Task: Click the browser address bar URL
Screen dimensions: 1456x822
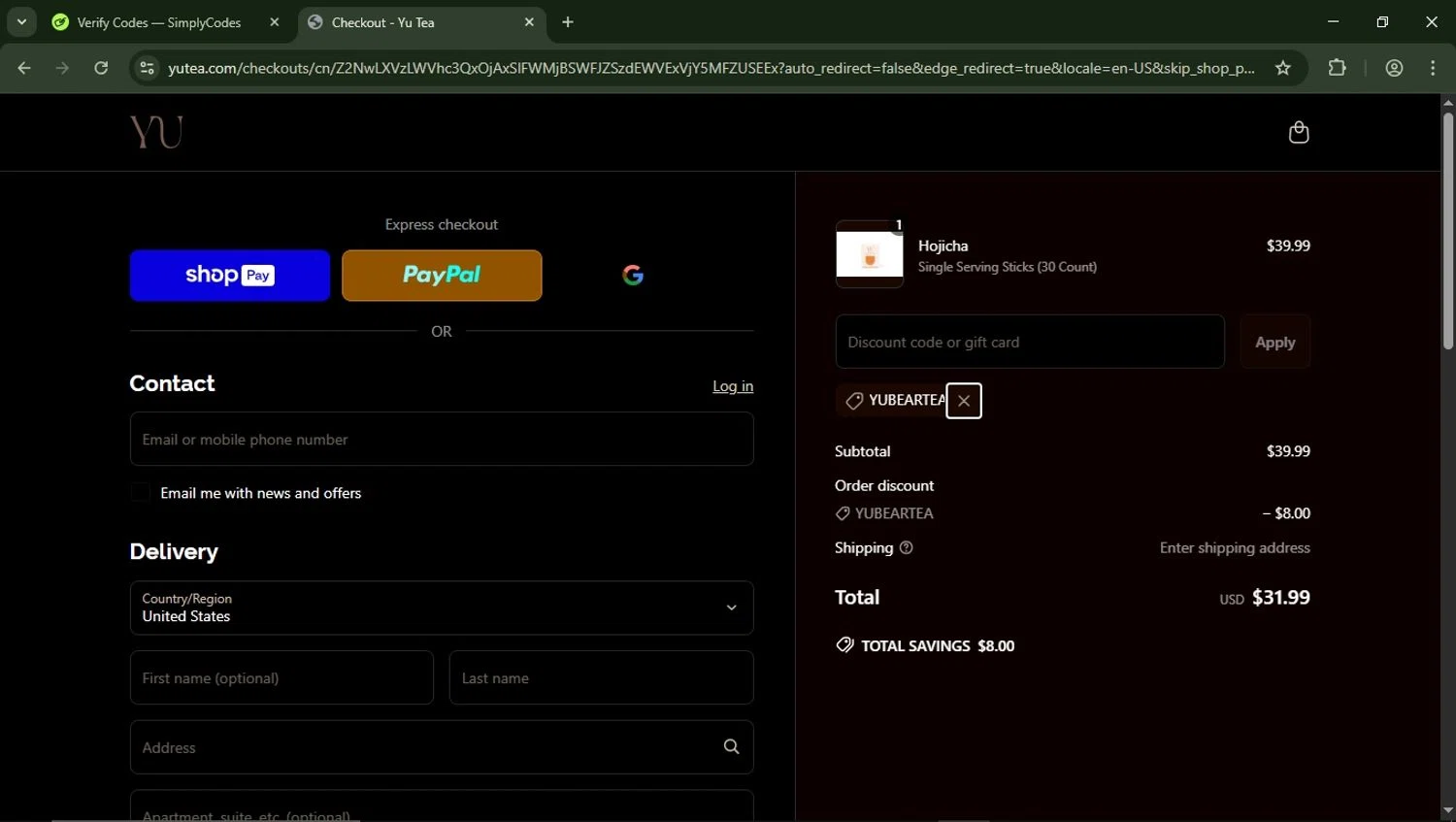Action: pos(711,68)
